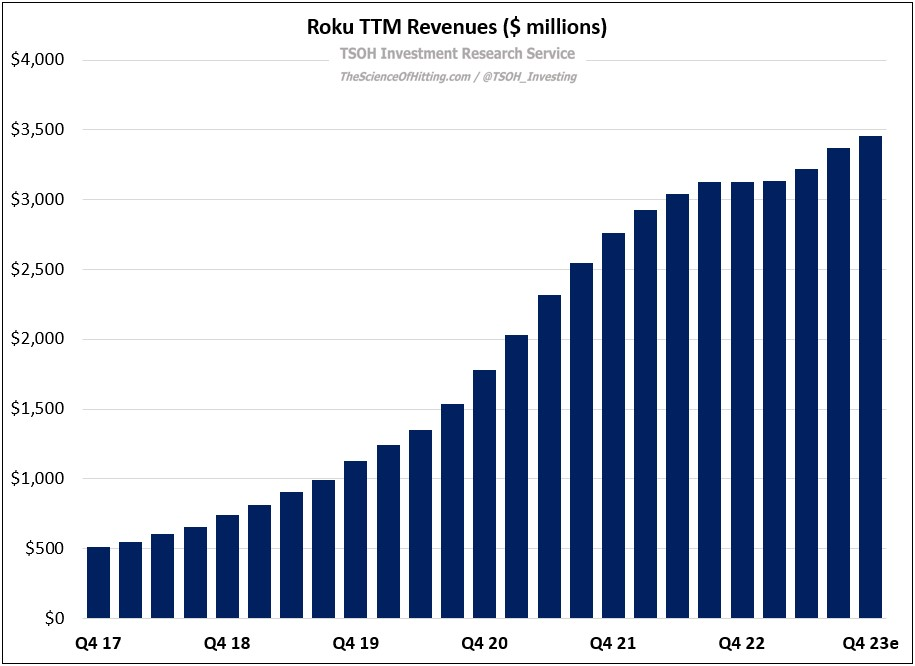915x666 pixels.
Task: Click the $2,000 y-axis label
Action: click(37, 339)
